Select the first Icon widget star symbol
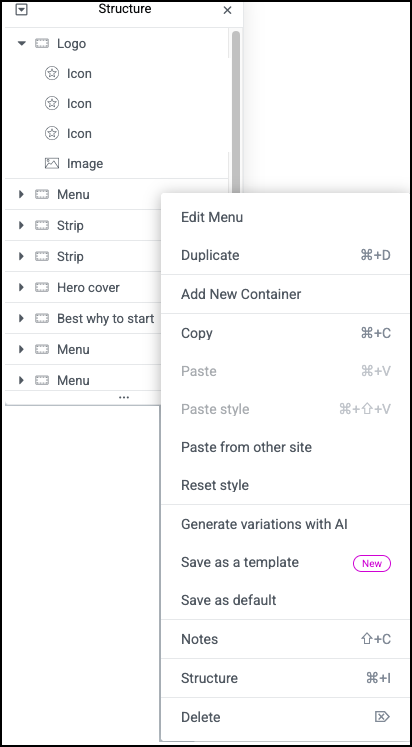The height and width of the screenshot is (747, 412). 51,73
